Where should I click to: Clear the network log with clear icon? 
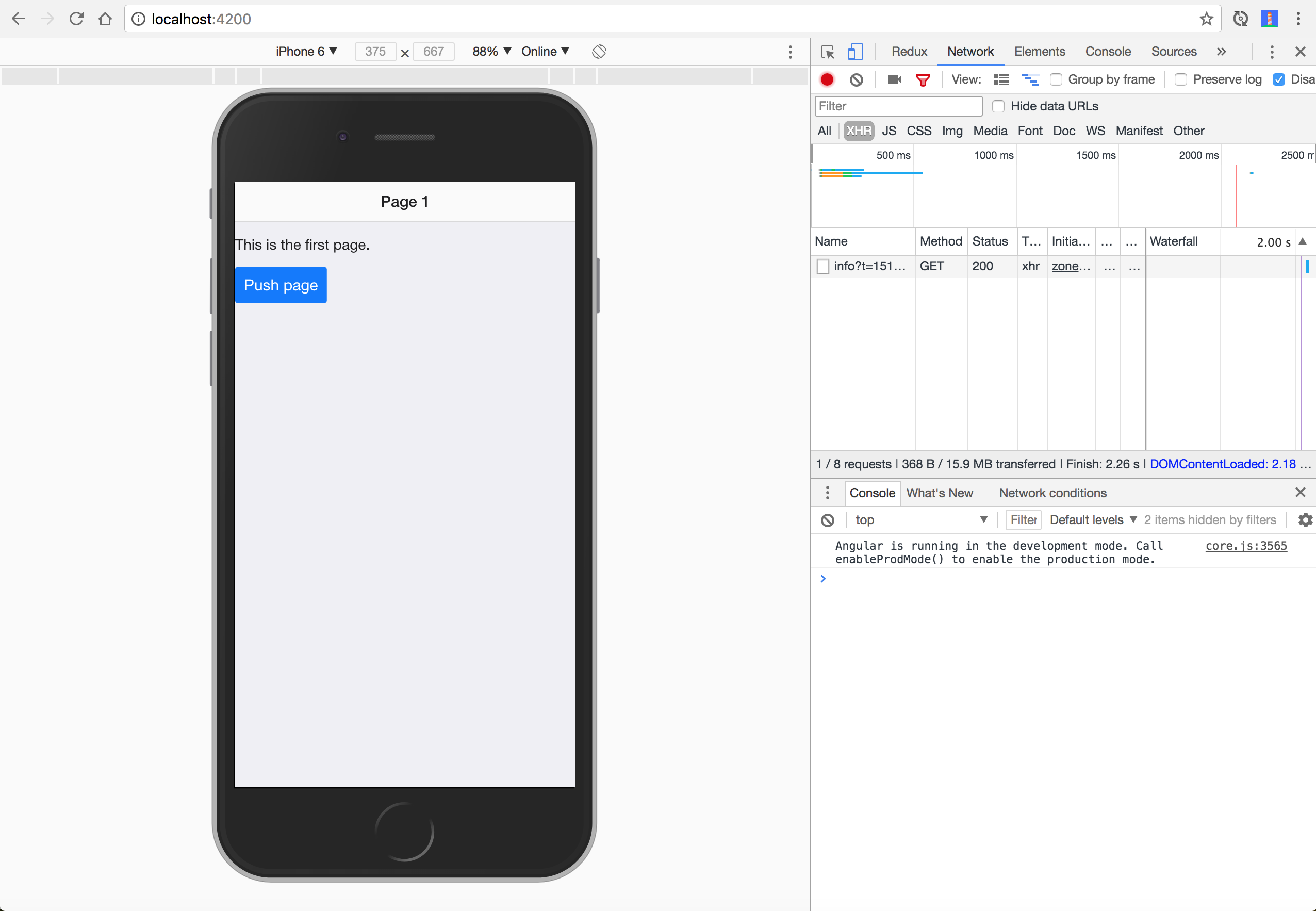[856, 79]
